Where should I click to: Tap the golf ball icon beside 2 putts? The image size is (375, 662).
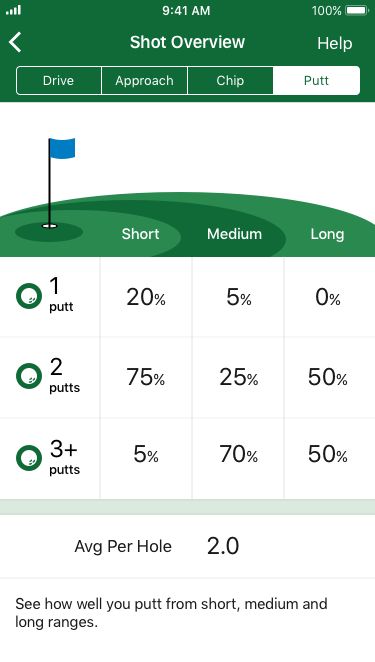pos(29,376)
